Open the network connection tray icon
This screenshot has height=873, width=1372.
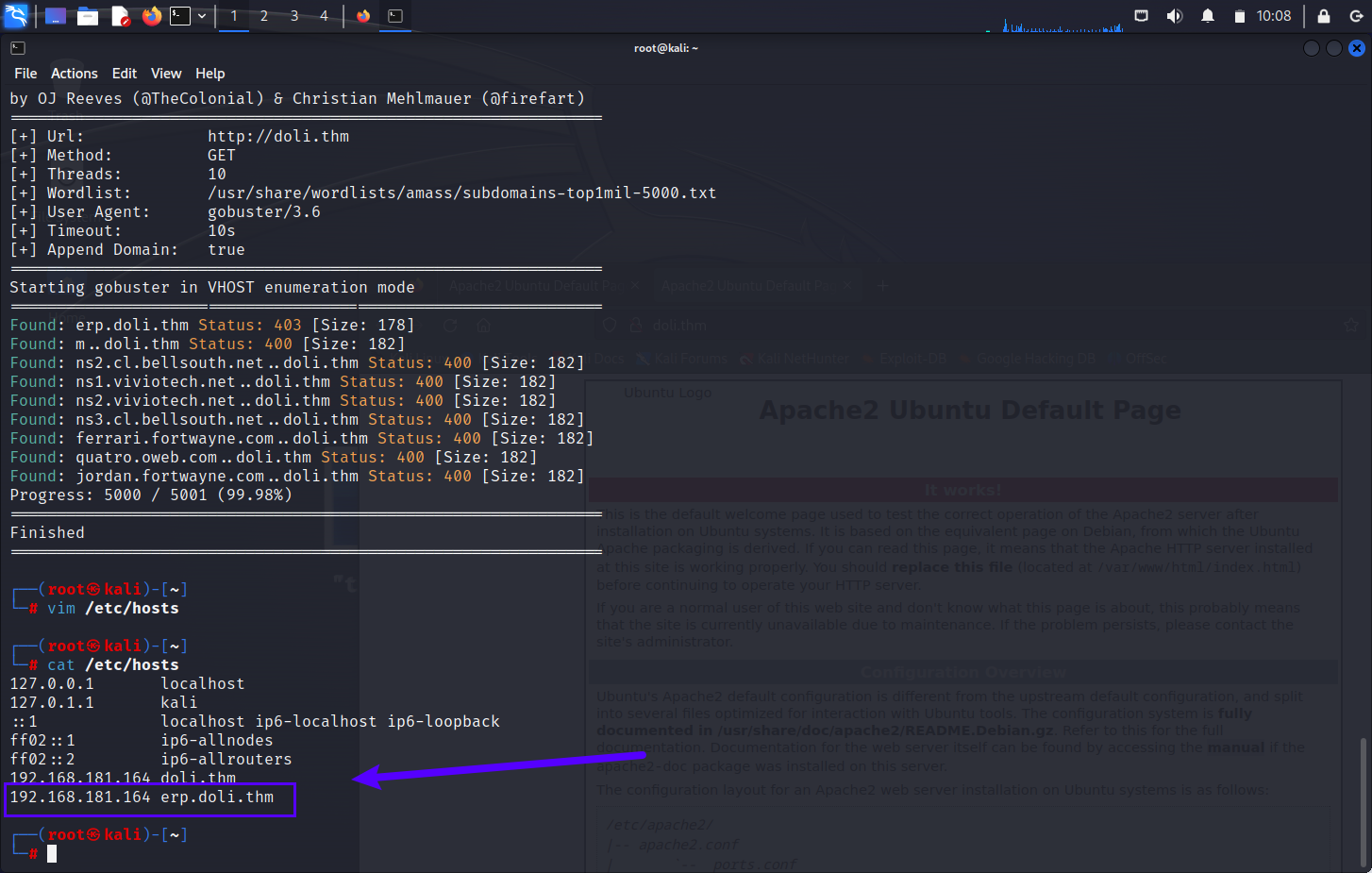(x=1142, y=16)
